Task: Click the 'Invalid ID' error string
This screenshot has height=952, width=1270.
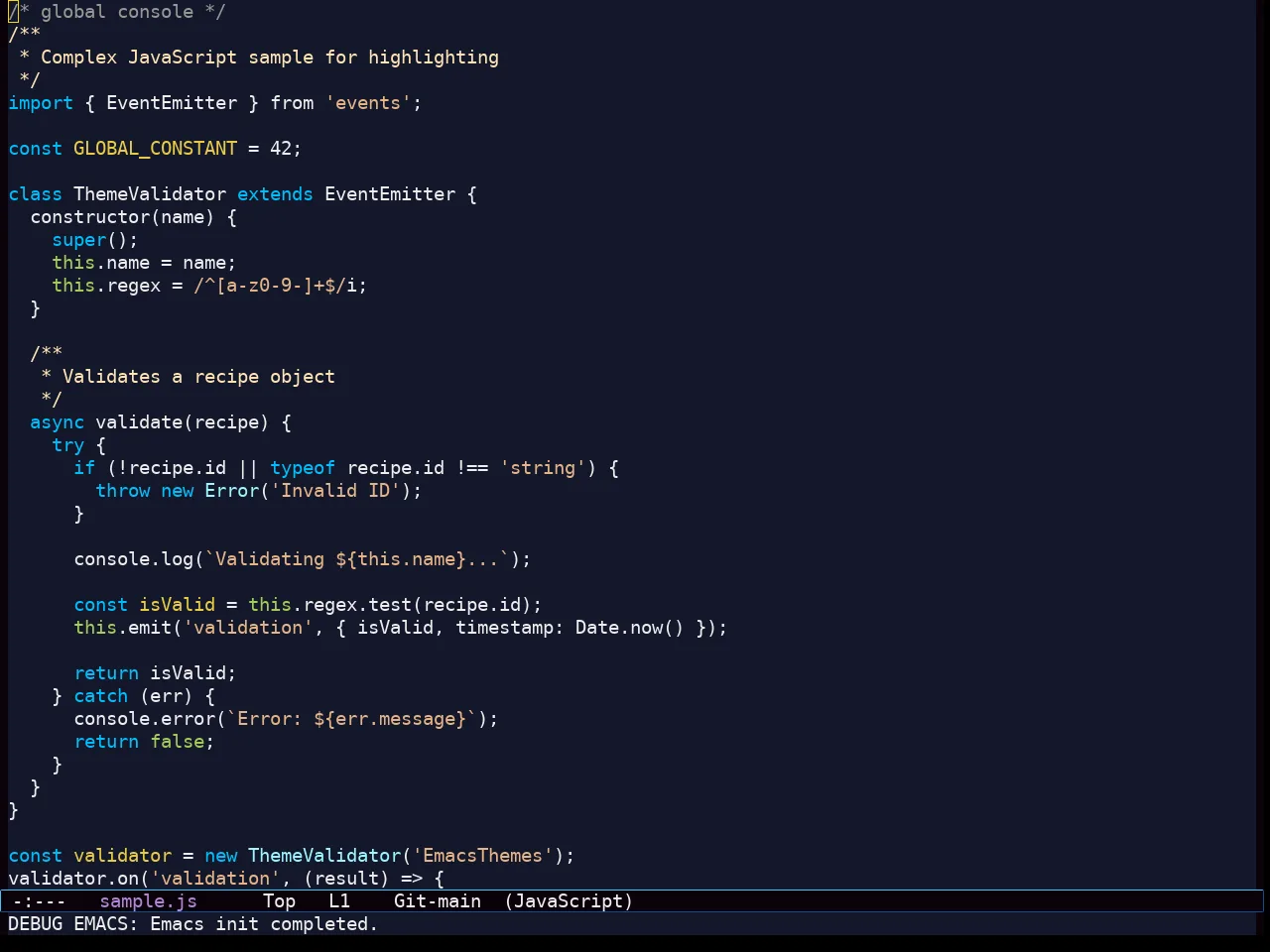Action: (x=335, y=491)
